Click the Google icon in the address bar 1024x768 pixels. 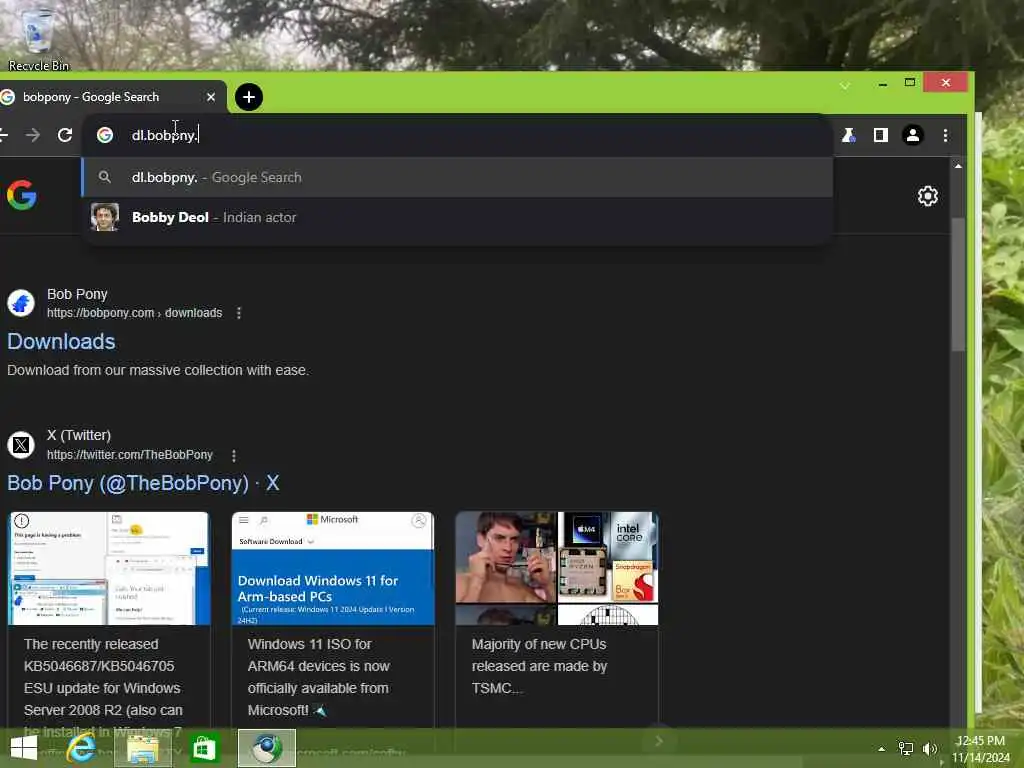[x=105, y=135]
